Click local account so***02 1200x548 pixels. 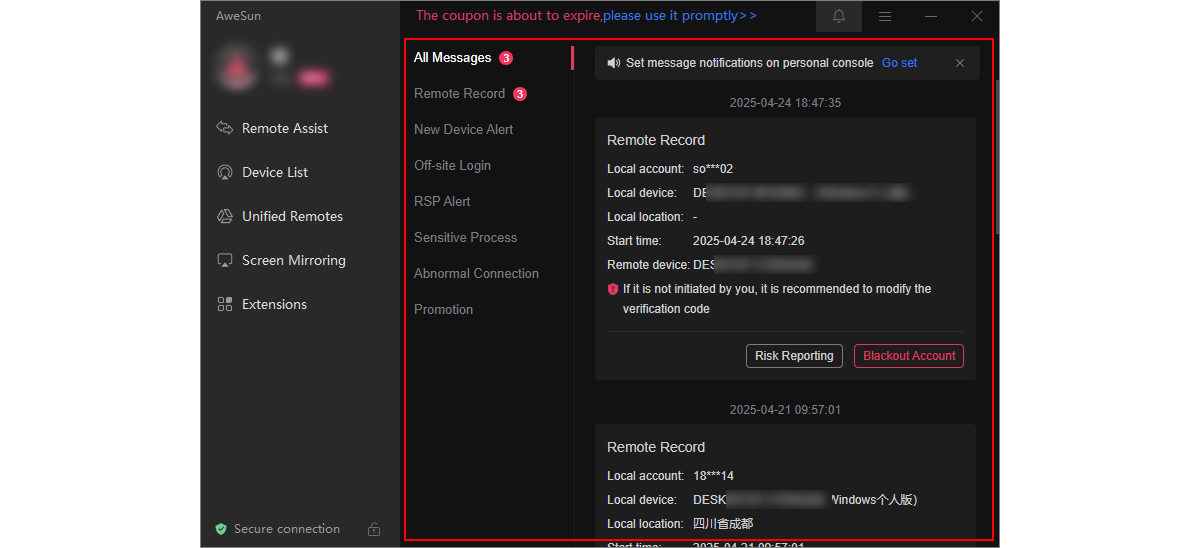click(713, 169)
